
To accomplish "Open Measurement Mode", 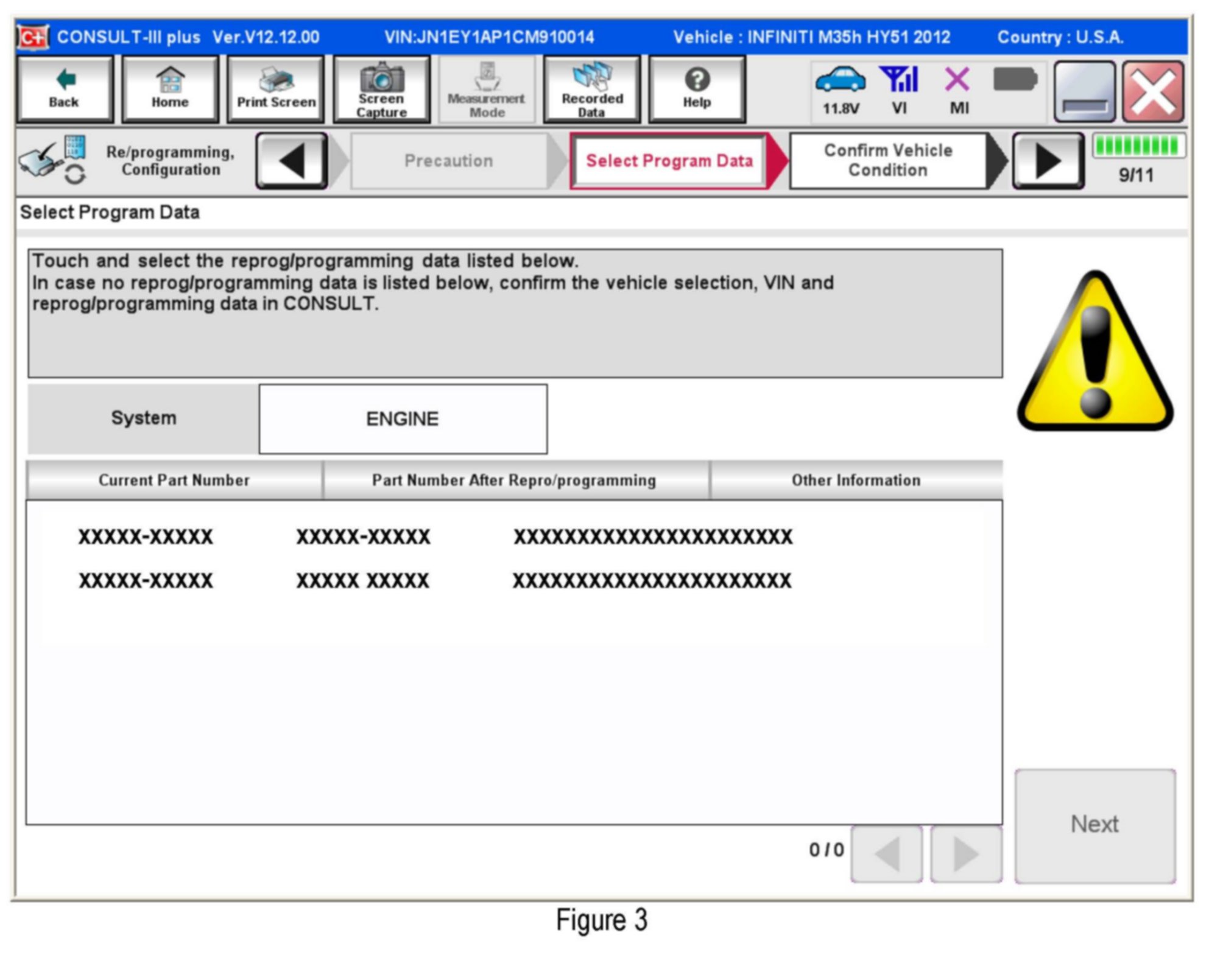I will (x=487, y=89).
